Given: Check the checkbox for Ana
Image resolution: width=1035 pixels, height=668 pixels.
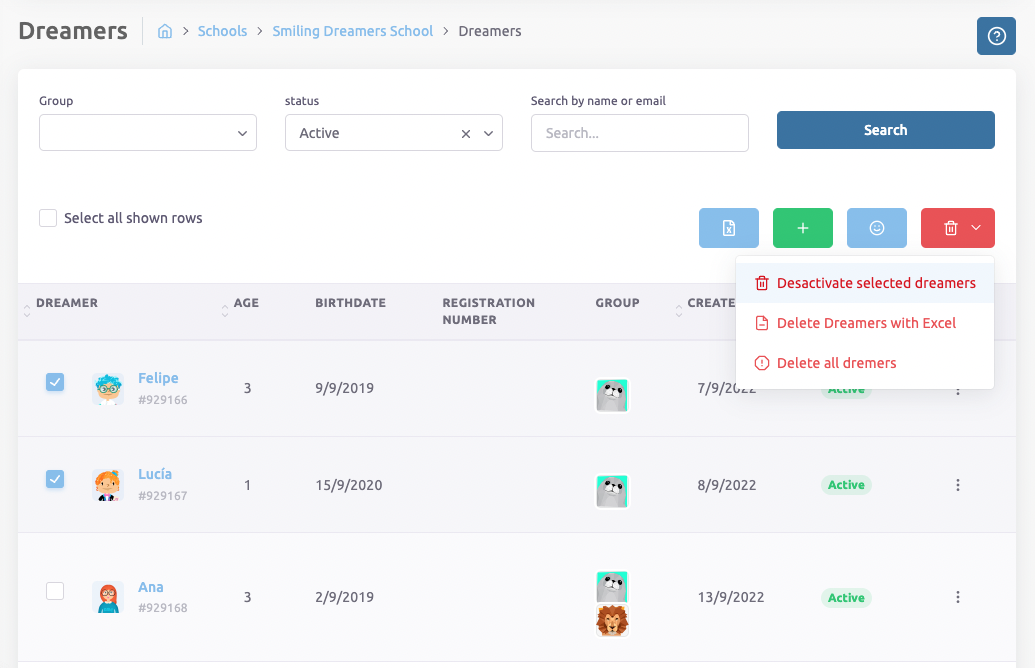Looking at the screenshot, I should 55,591.
